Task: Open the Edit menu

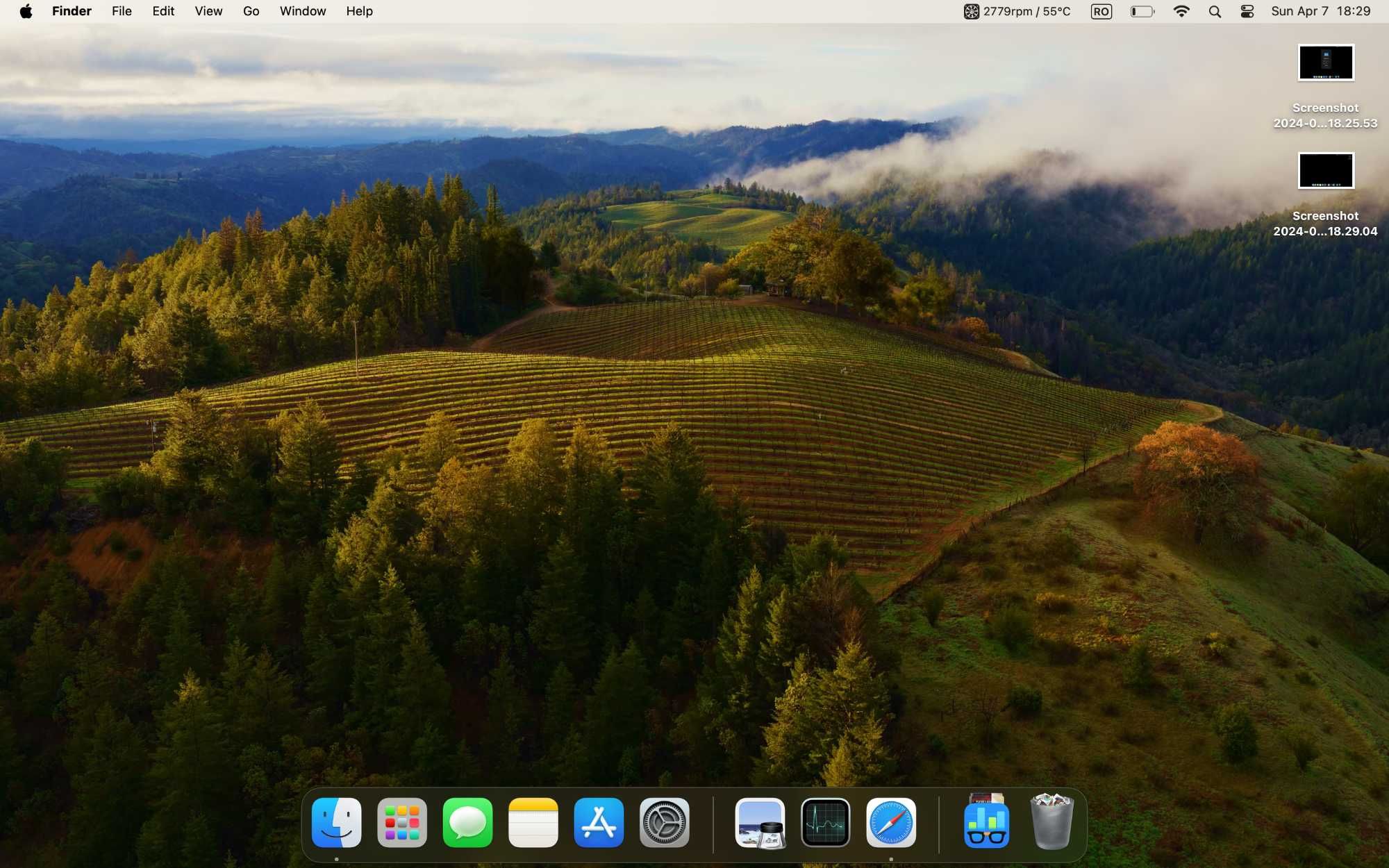Action: point(163,11)
